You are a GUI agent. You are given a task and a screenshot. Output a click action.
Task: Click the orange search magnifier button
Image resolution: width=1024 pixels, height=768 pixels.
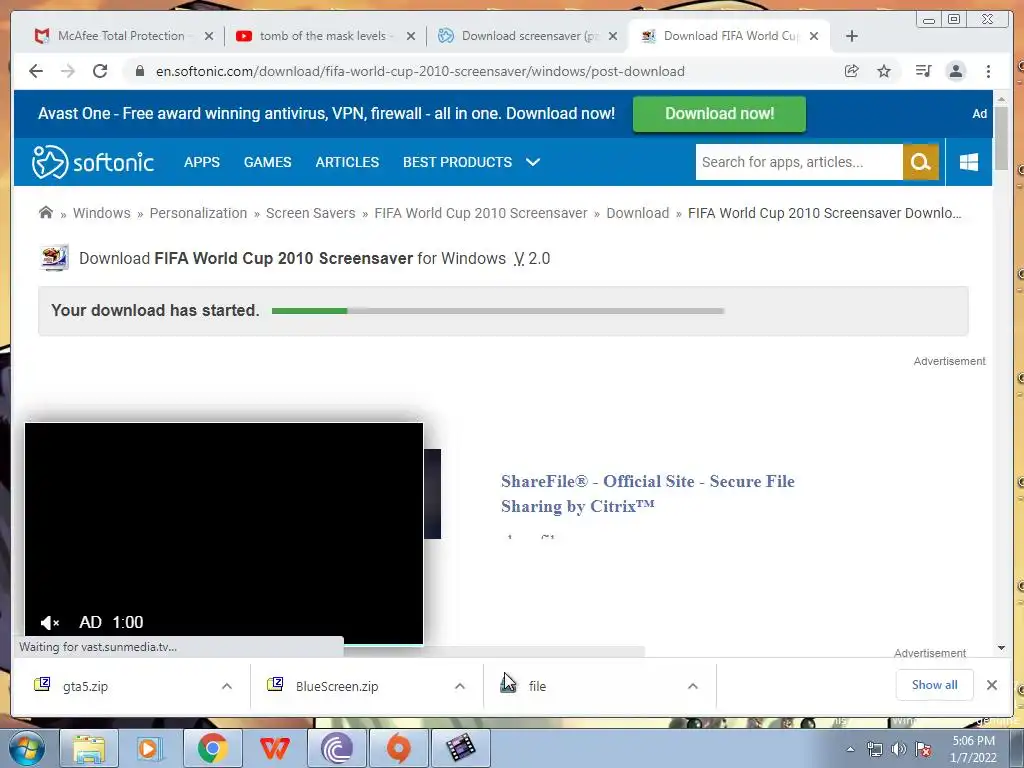pos(921,162)
